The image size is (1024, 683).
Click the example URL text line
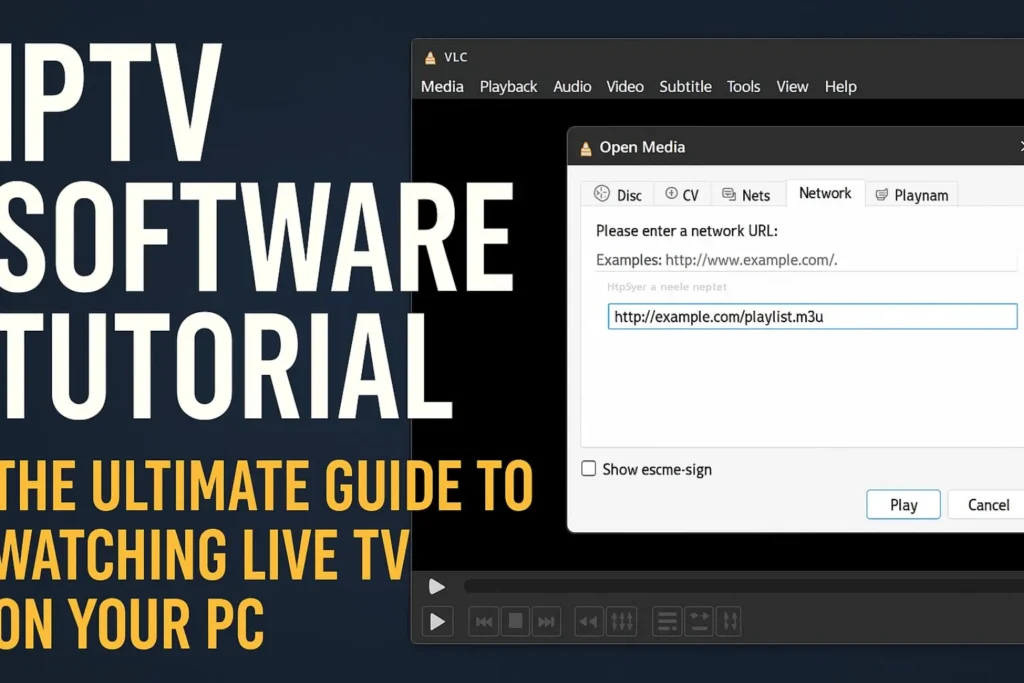click(716, 260)
